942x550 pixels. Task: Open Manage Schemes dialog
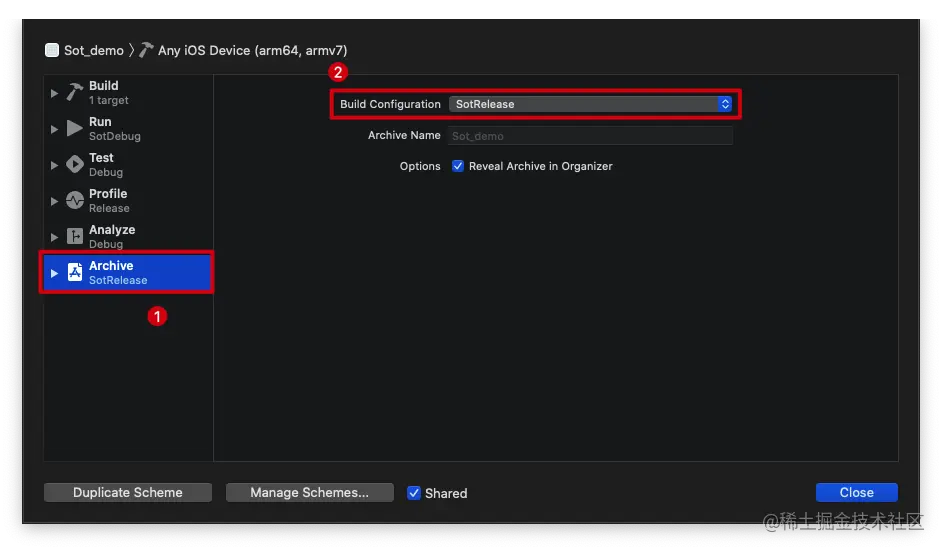pos(309,492)
